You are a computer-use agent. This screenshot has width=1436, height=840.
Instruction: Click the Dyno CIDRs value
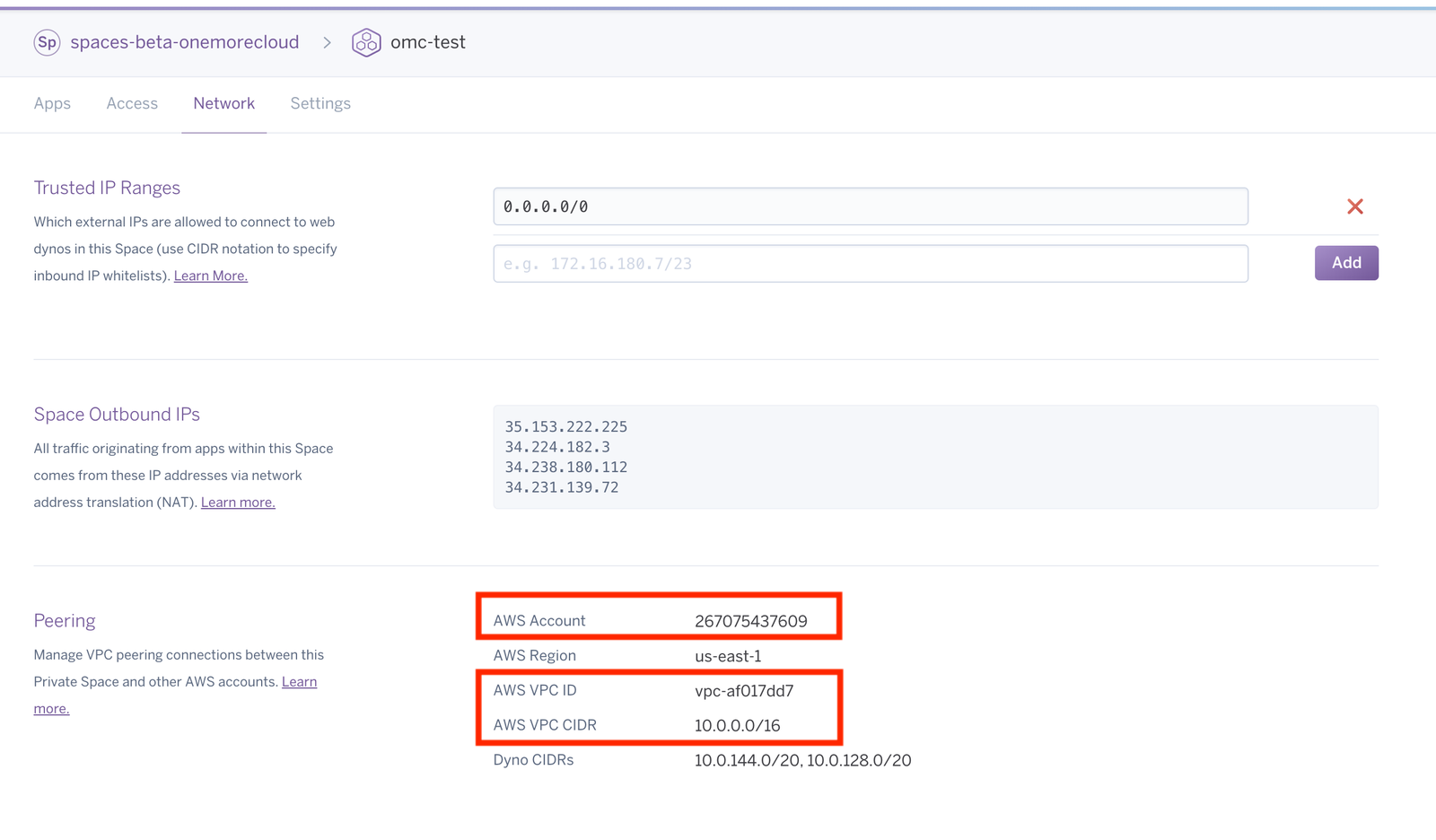tap(802, 760)
